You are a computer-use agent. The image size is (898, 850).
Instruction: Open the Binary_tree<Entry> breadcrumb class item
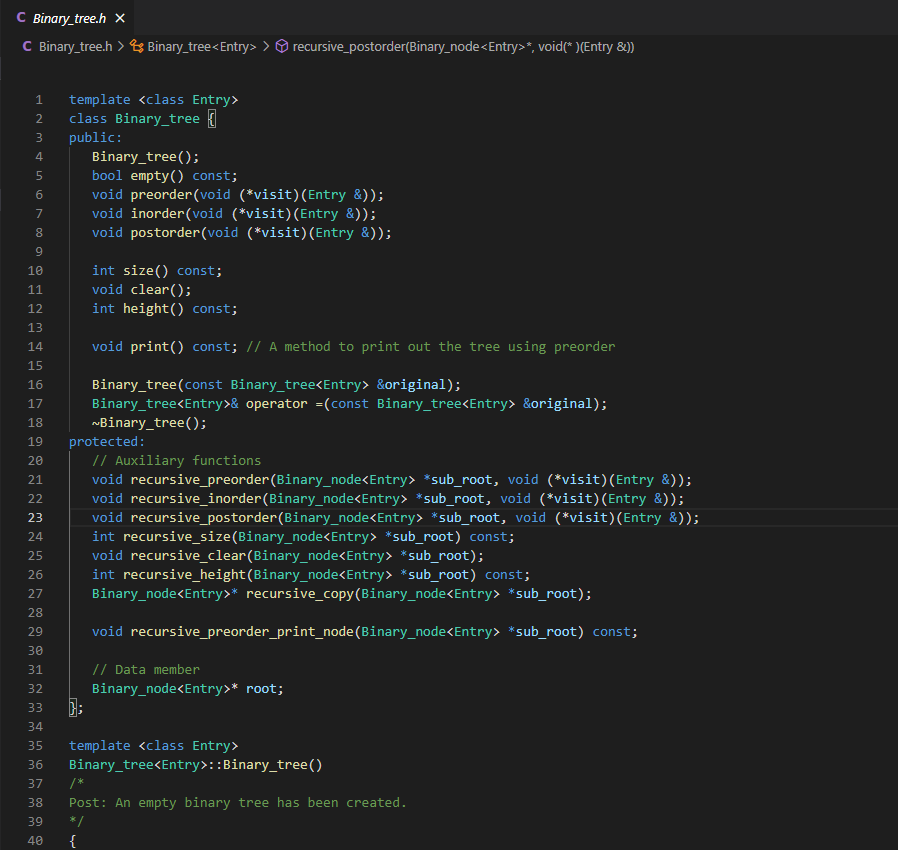click(201, 46)
